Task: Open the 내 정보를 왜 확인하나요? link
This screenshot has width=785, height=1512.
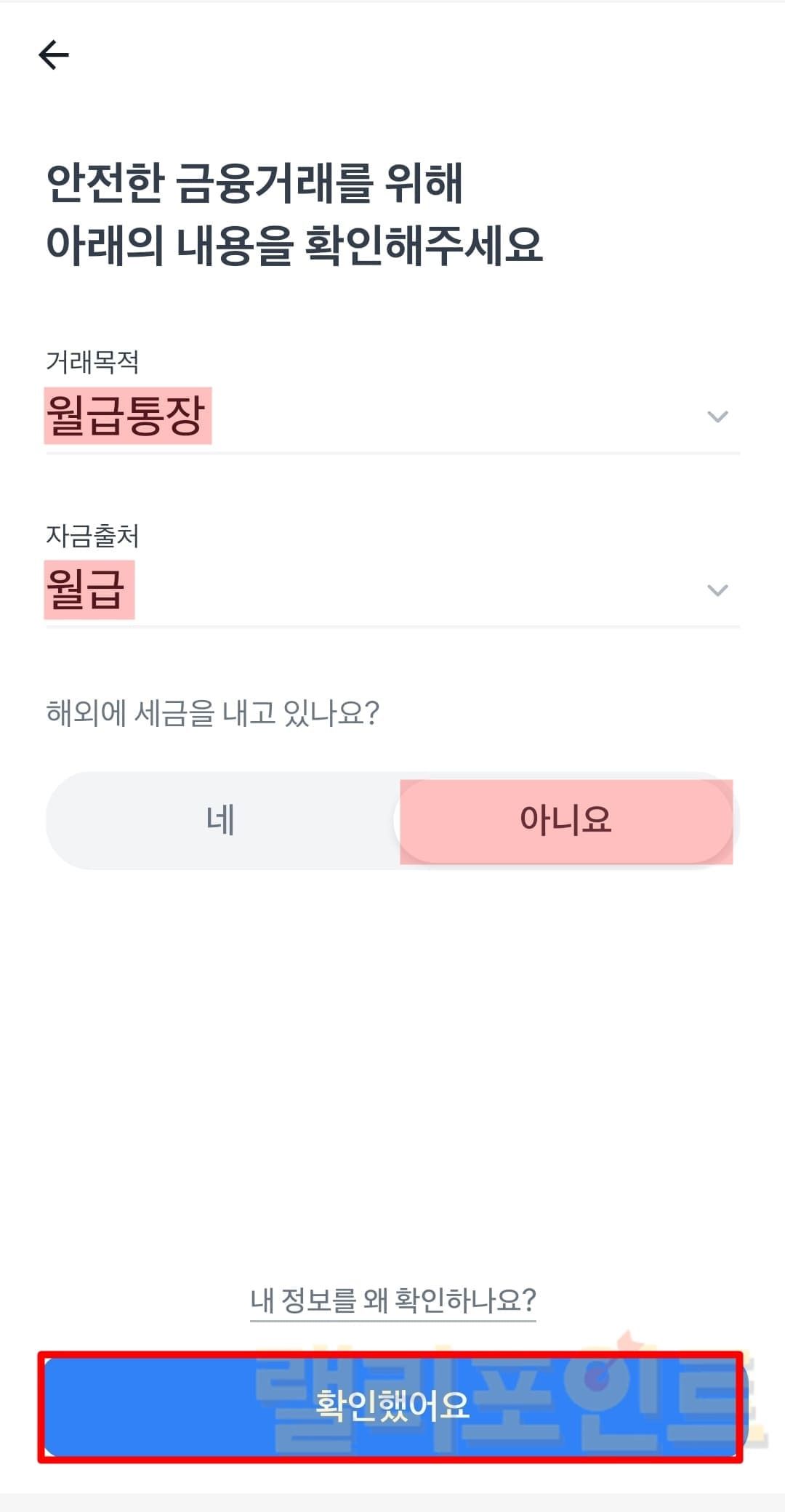Action: 392,1300
